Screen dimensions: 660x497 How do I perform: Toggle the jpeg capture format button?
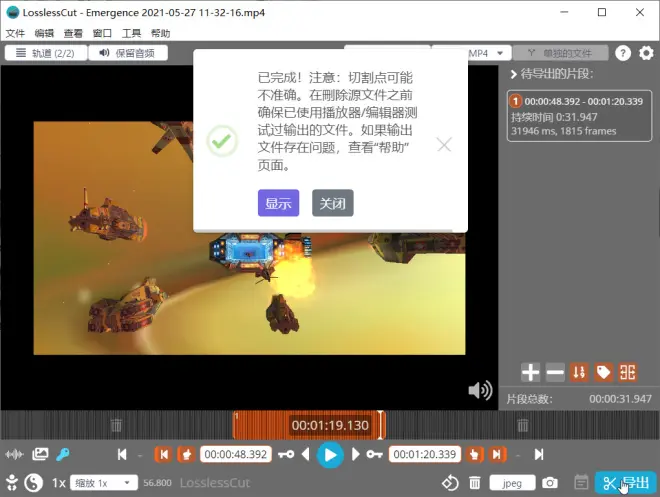tap(512, 483)
